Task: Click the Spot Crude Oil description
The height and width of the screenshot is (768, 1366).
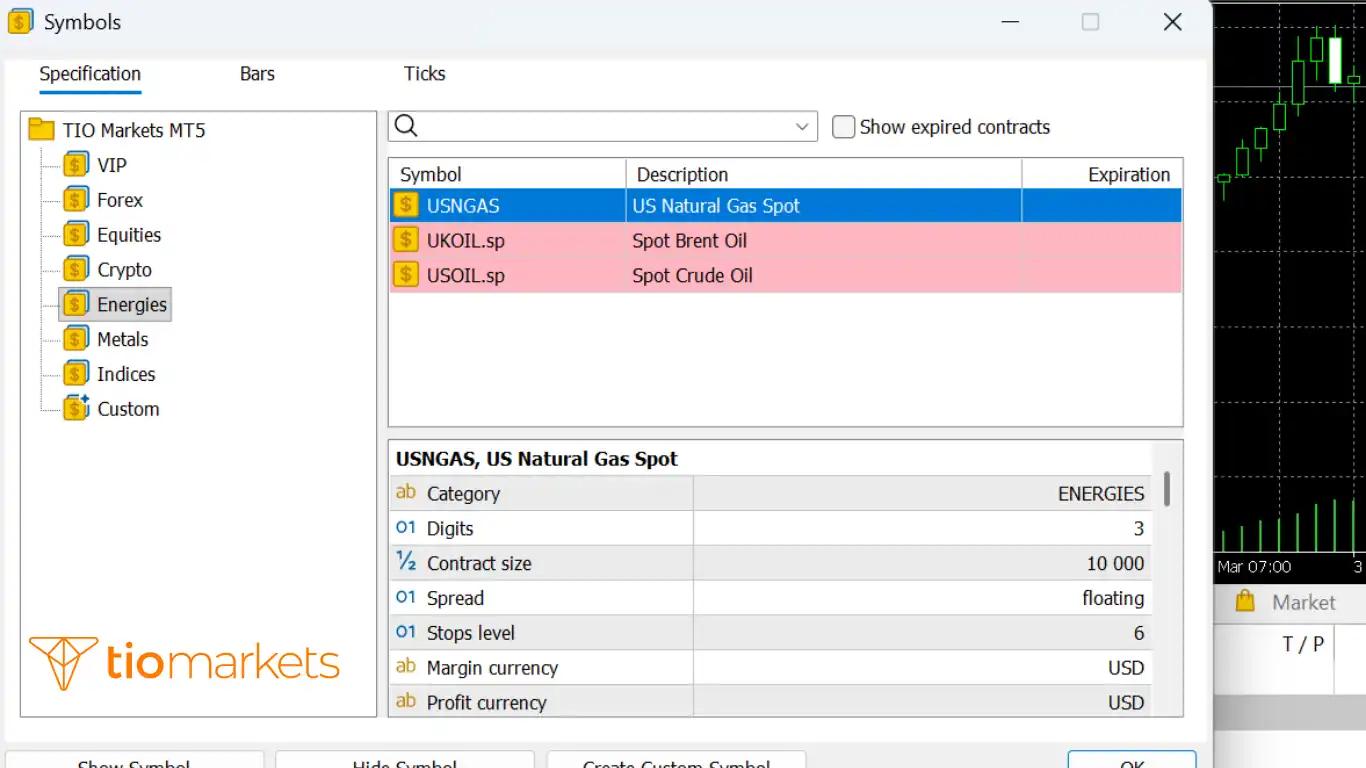Action: coord(692,275)
